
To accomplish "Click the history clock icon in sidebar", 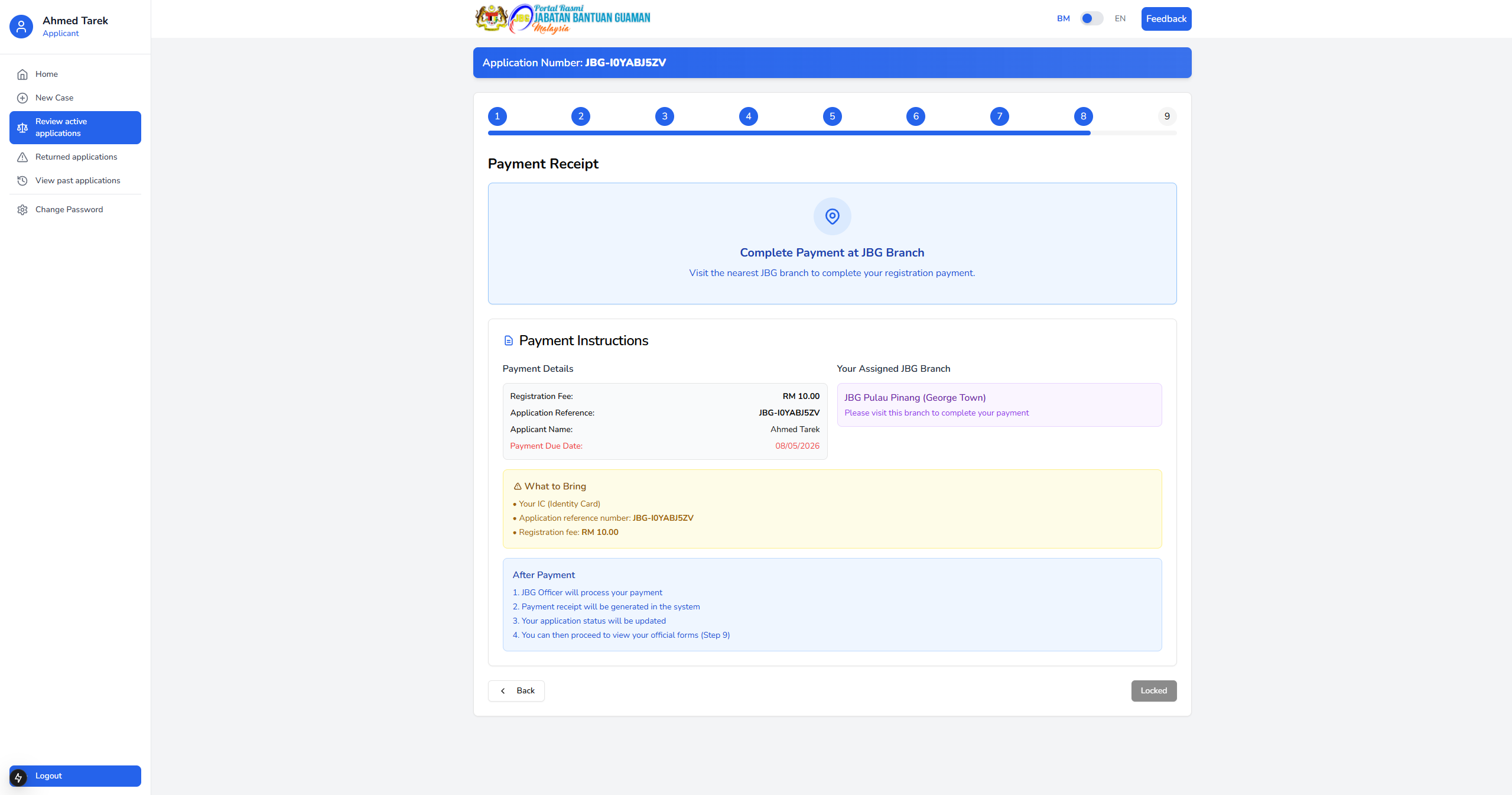I will pyautogui.click(x=22, y=181).
